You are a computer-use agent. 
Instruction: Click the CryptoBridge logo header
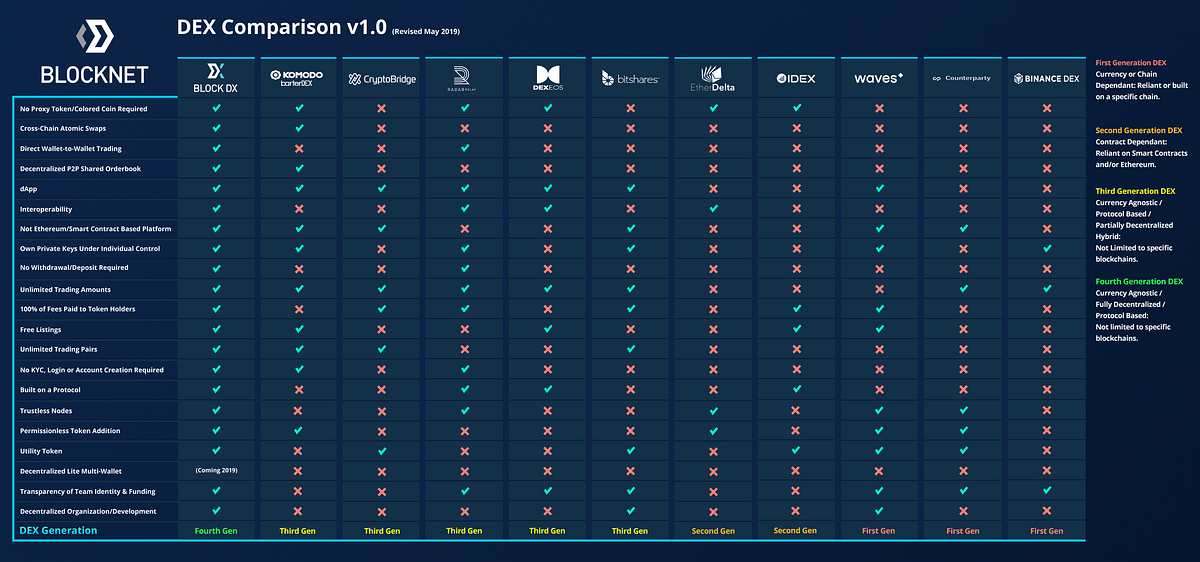click(381, 79)
